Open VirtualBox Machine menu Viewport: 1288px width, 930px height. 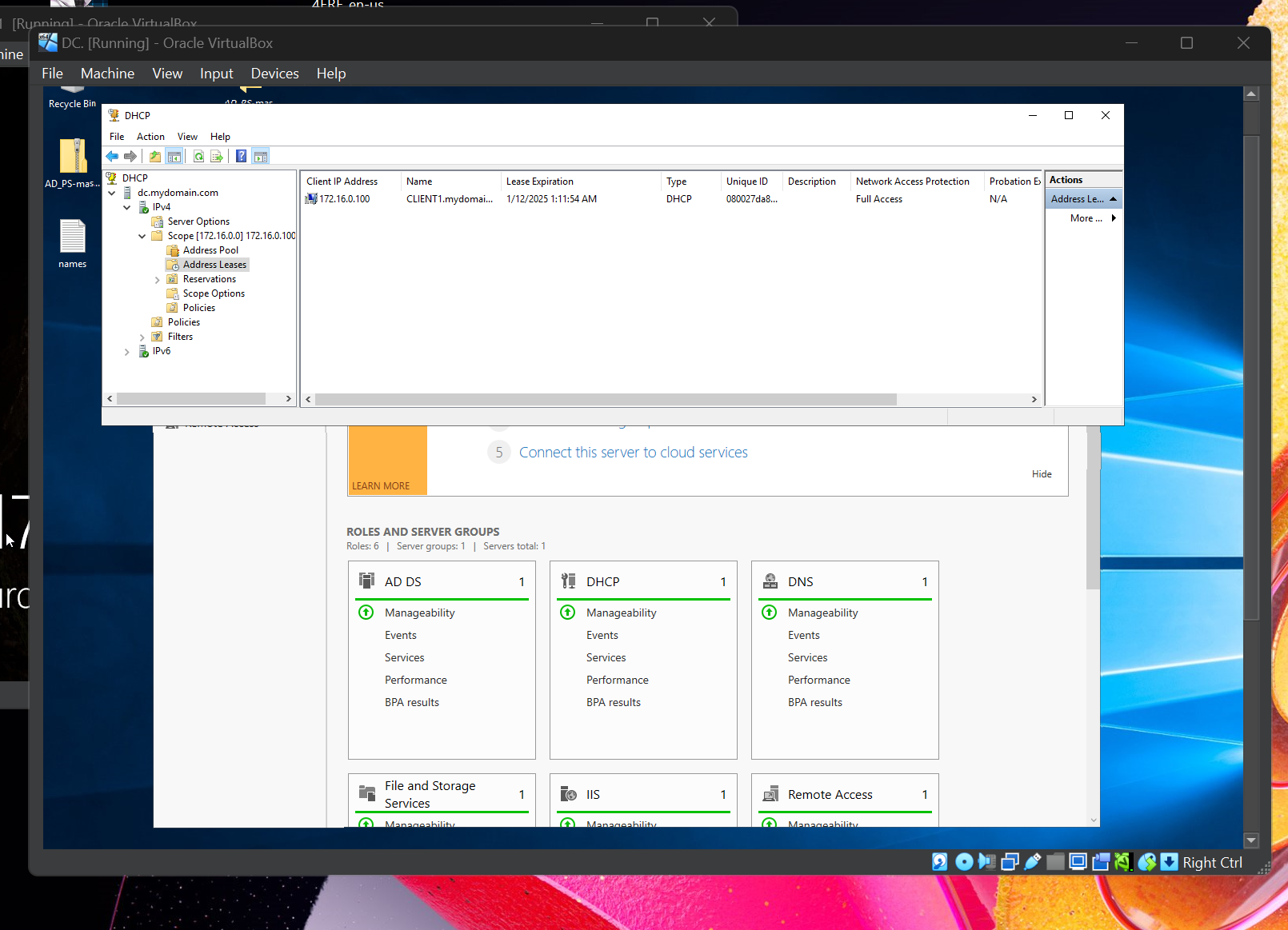(107, 74)
